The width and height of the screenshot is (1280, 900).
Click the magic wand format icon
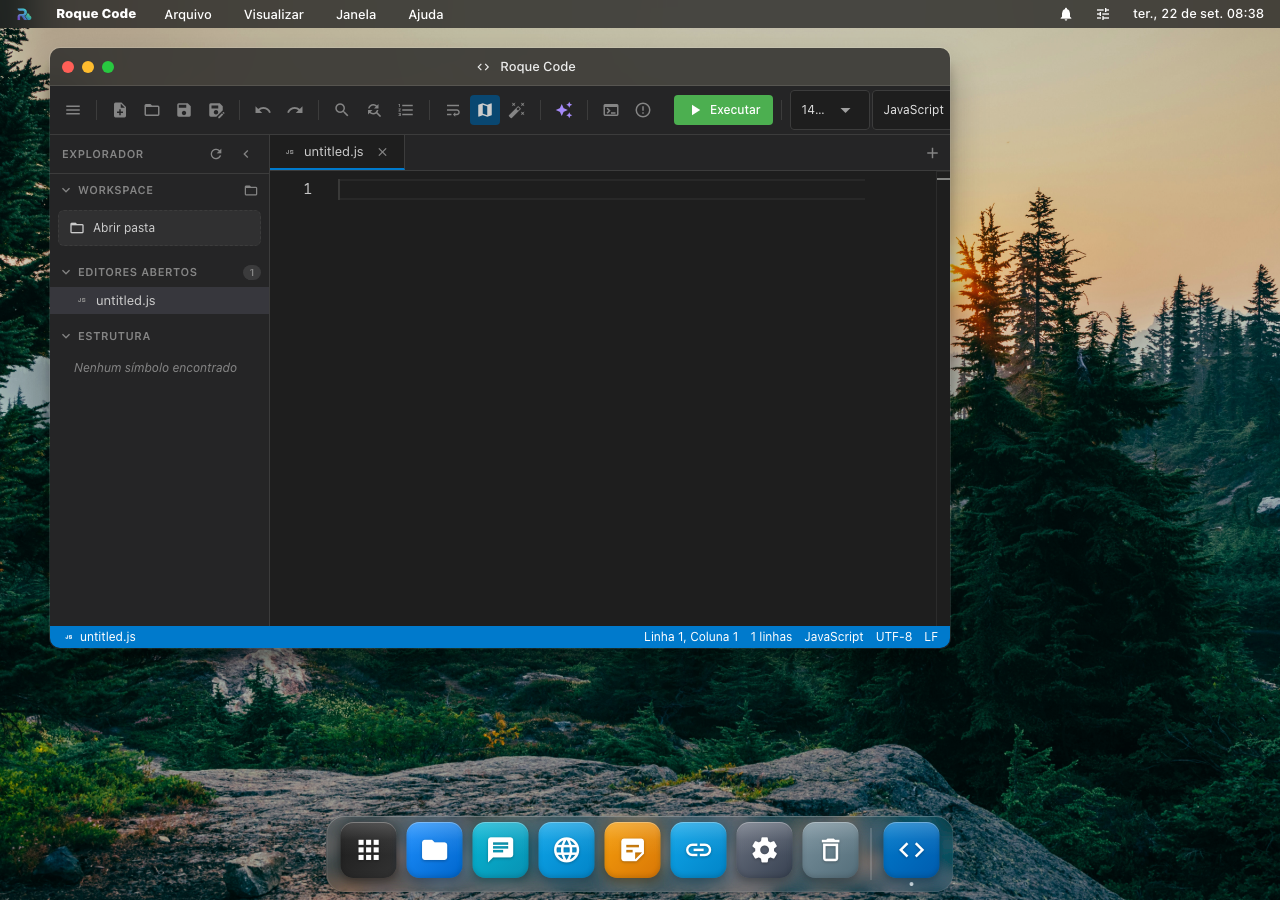(x=517, y=110)
